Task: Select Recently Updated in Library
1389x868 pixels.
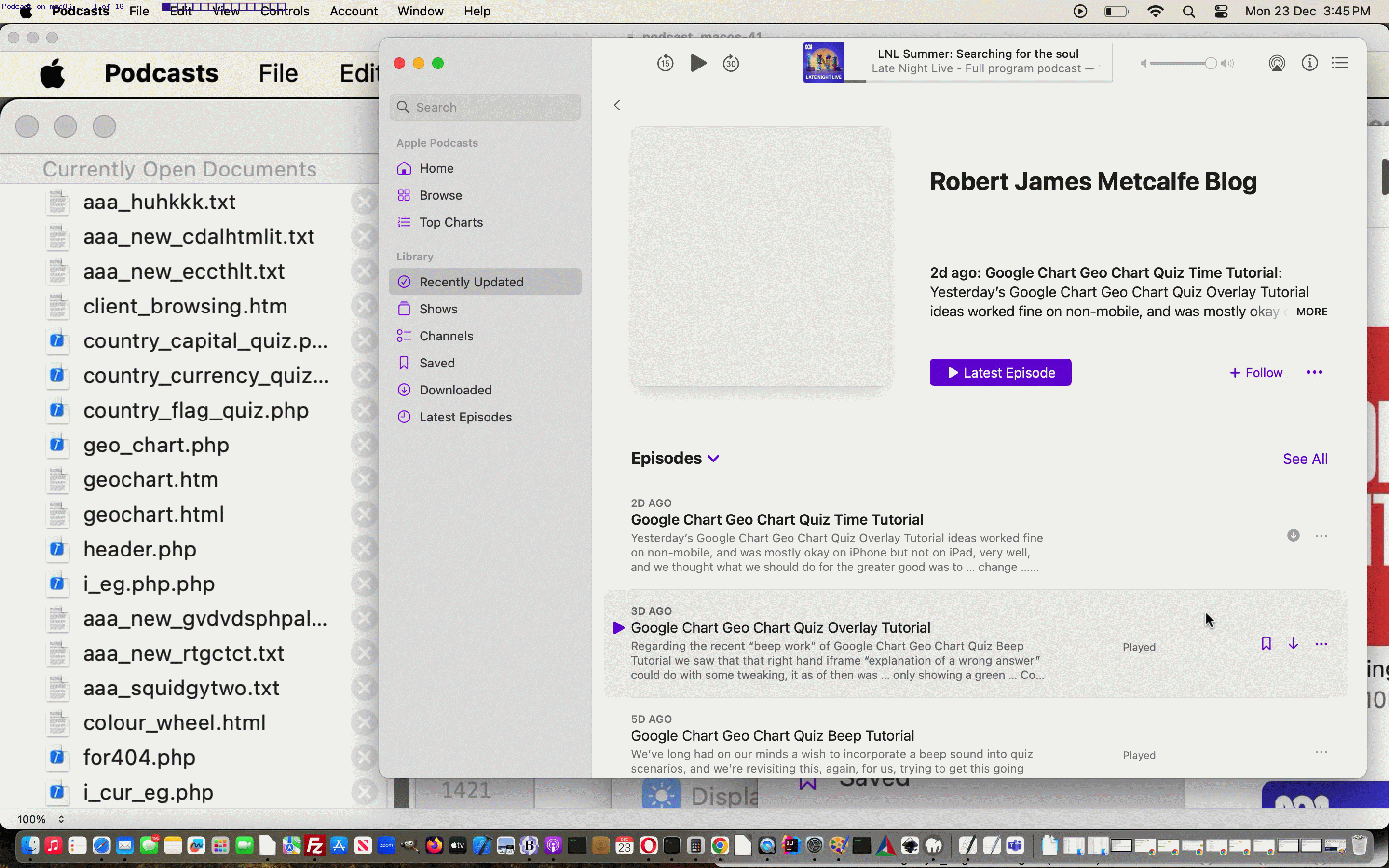Action: 485,282
